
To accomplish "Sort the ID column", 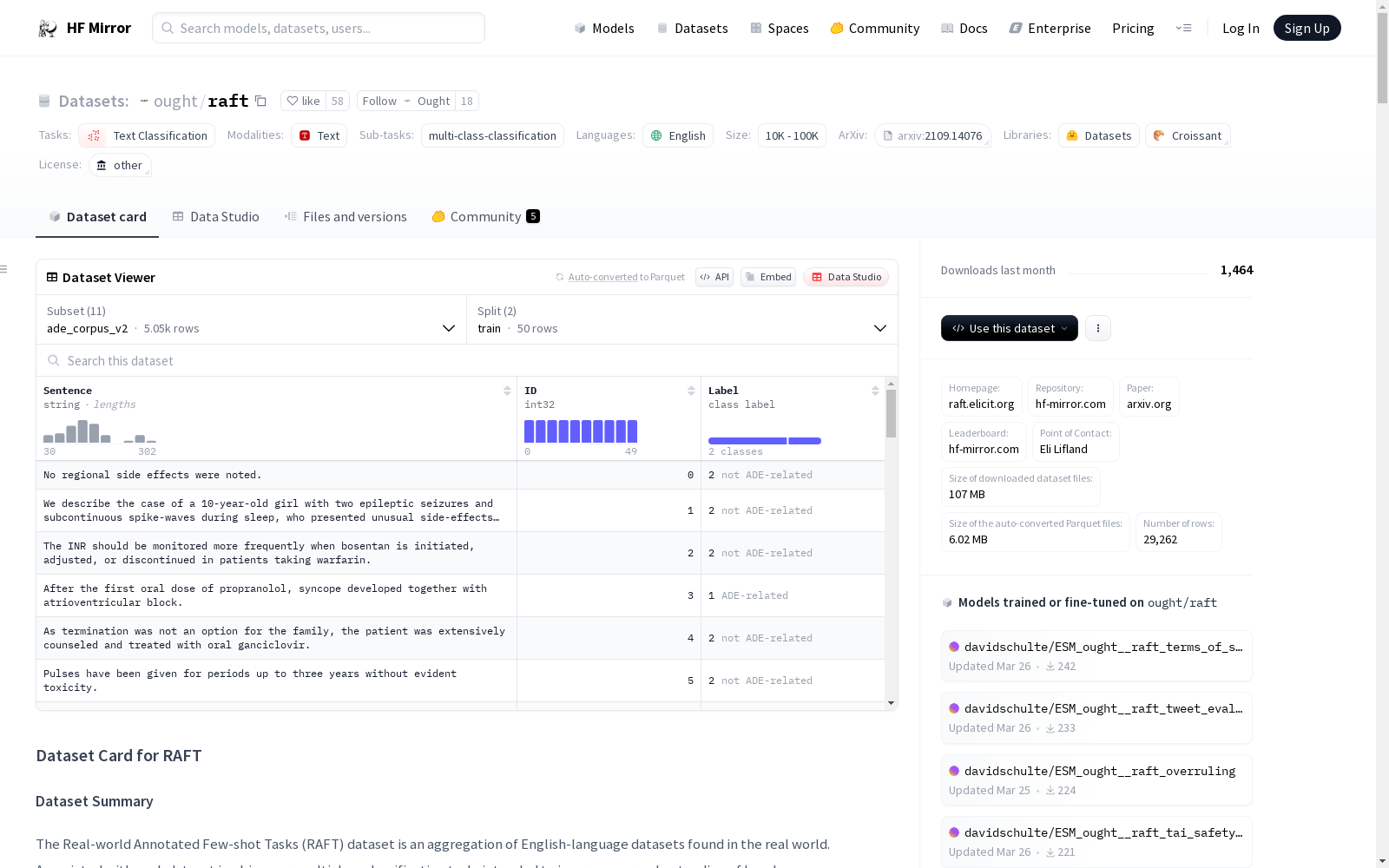I will (691, 391).
